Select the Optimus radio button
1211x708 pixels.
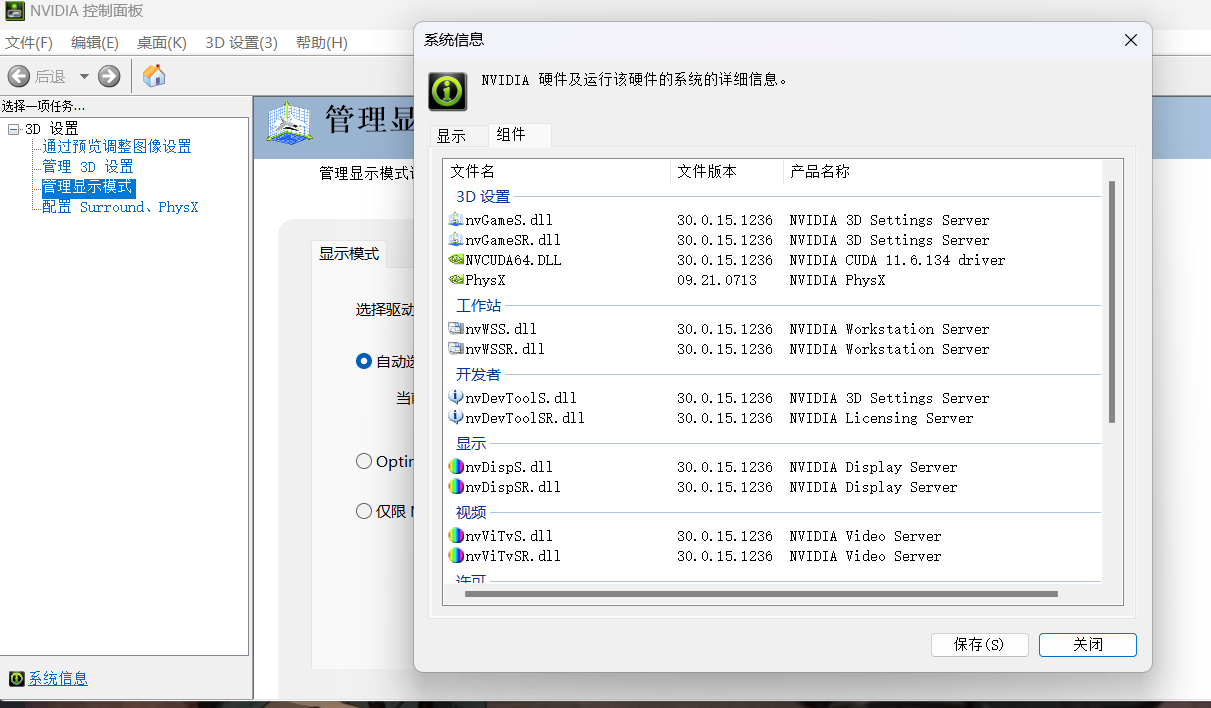364,461
